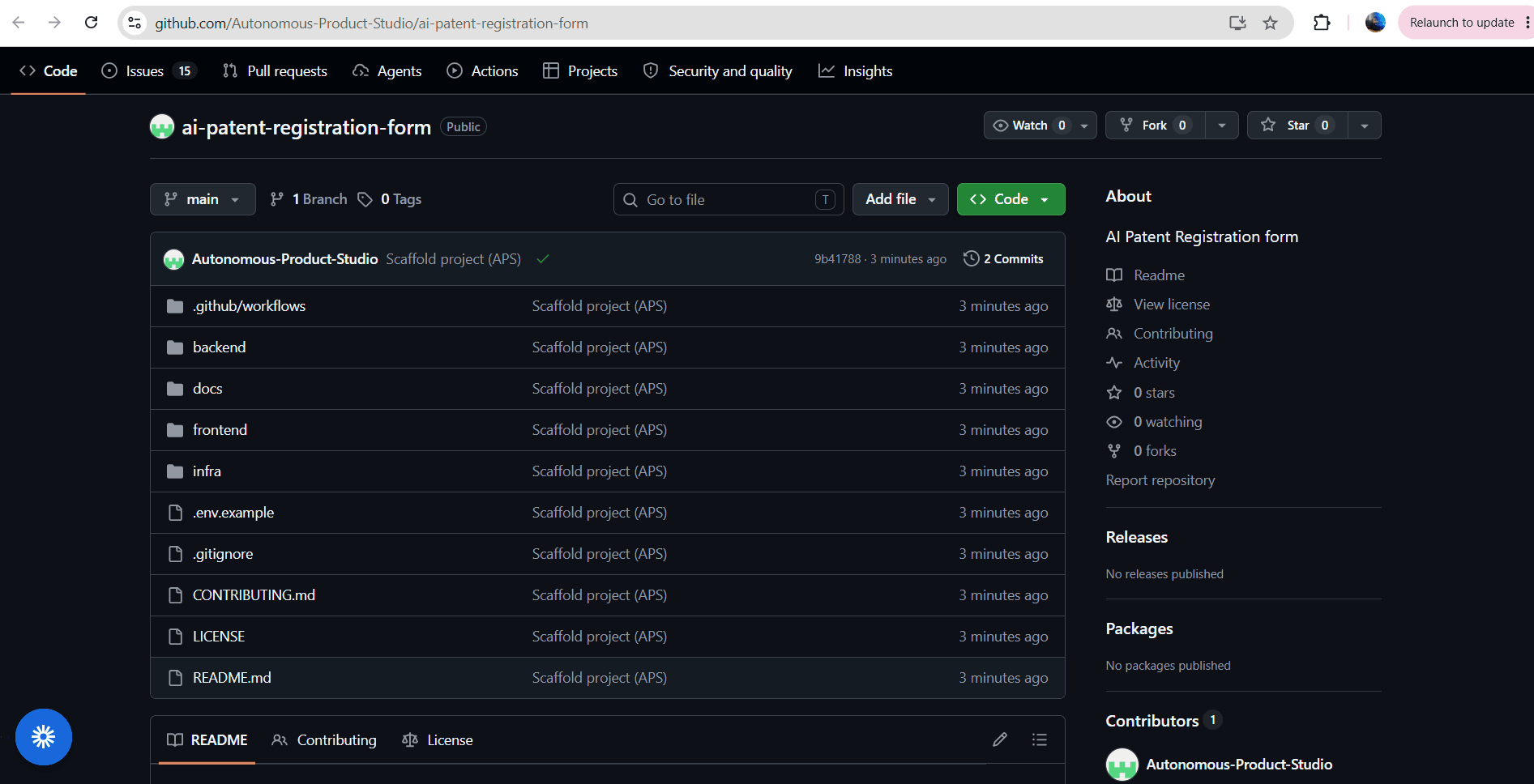Screen dimensions: 1534x784
Task: Bookmark this page with the star icon
Action: 1270,23
